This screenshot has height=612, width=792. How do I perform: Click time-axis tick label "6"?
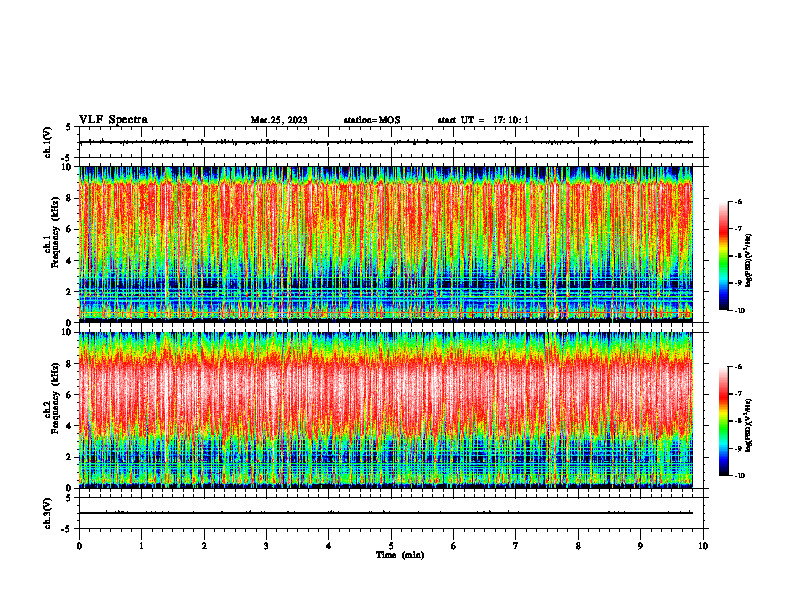pos(454,546)
